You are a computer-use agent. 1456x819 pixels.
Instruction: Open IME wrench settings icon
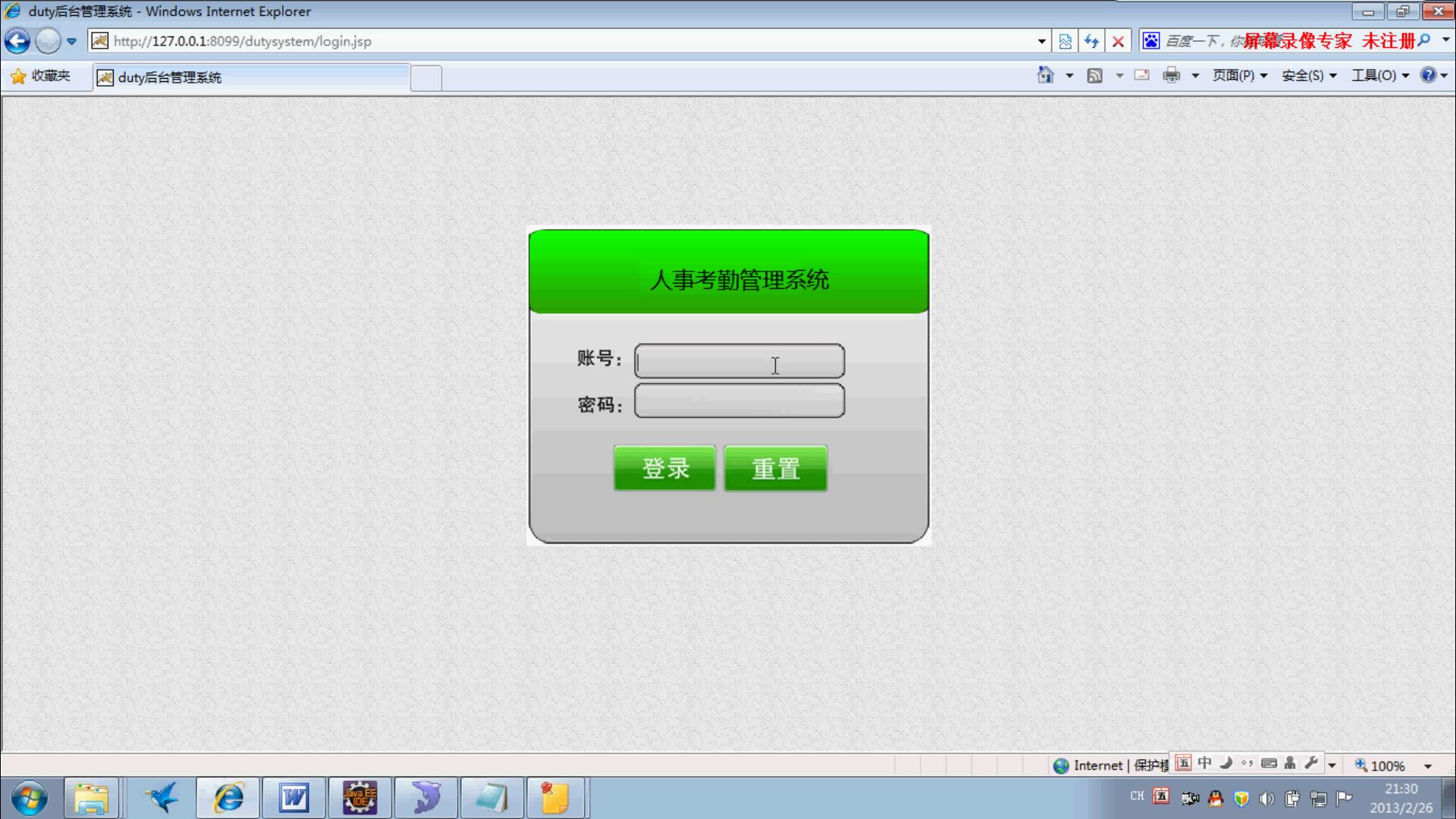pos(1311,763)
